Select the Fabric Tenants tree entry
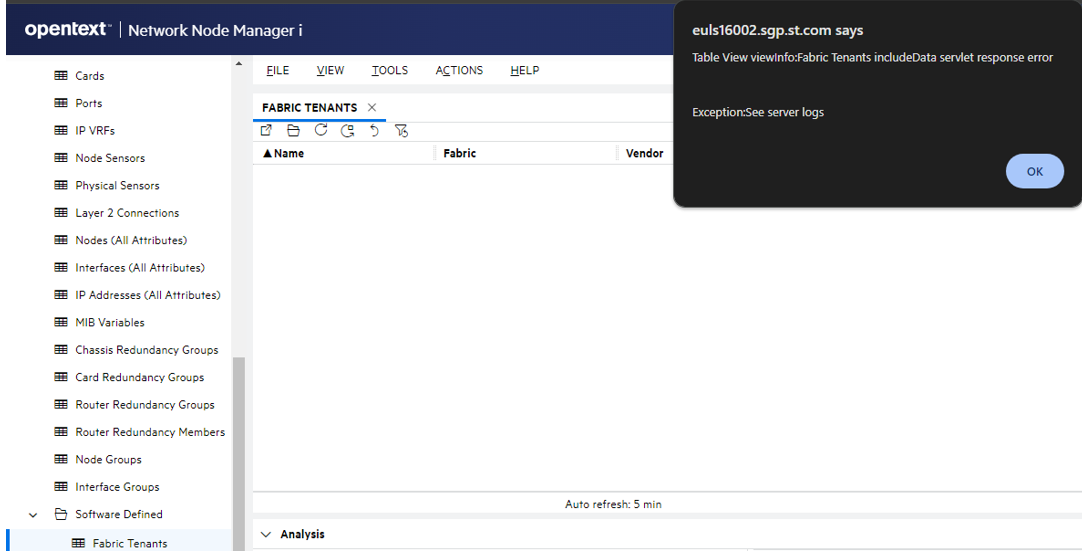Image resolution: width=1082 pixels, height=551 pixels. [x=130, y=543]
